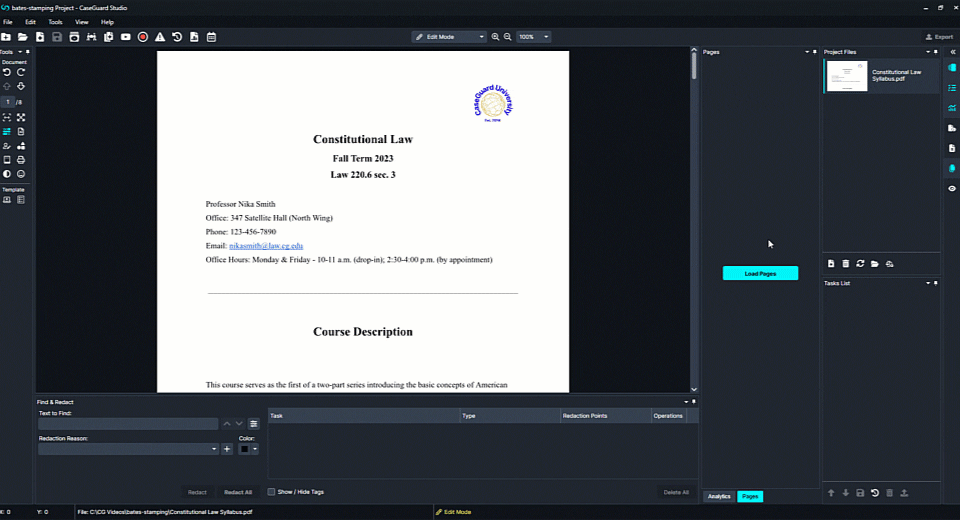
Task: Click the Delete All button
Action: (676, 492)
